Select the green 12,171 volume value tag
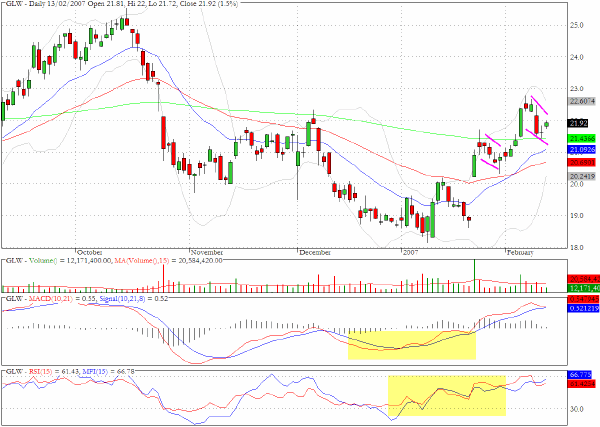The width and height of the screenshot is (600, 427). coord(584,288)
